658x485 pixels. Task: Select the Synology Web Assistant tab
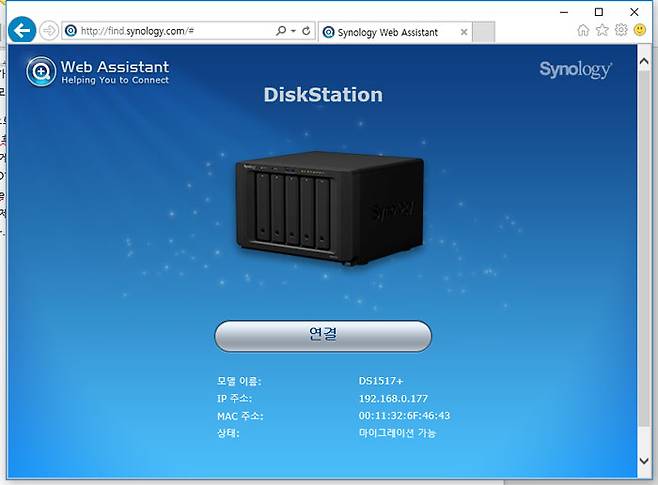(390, 32)
